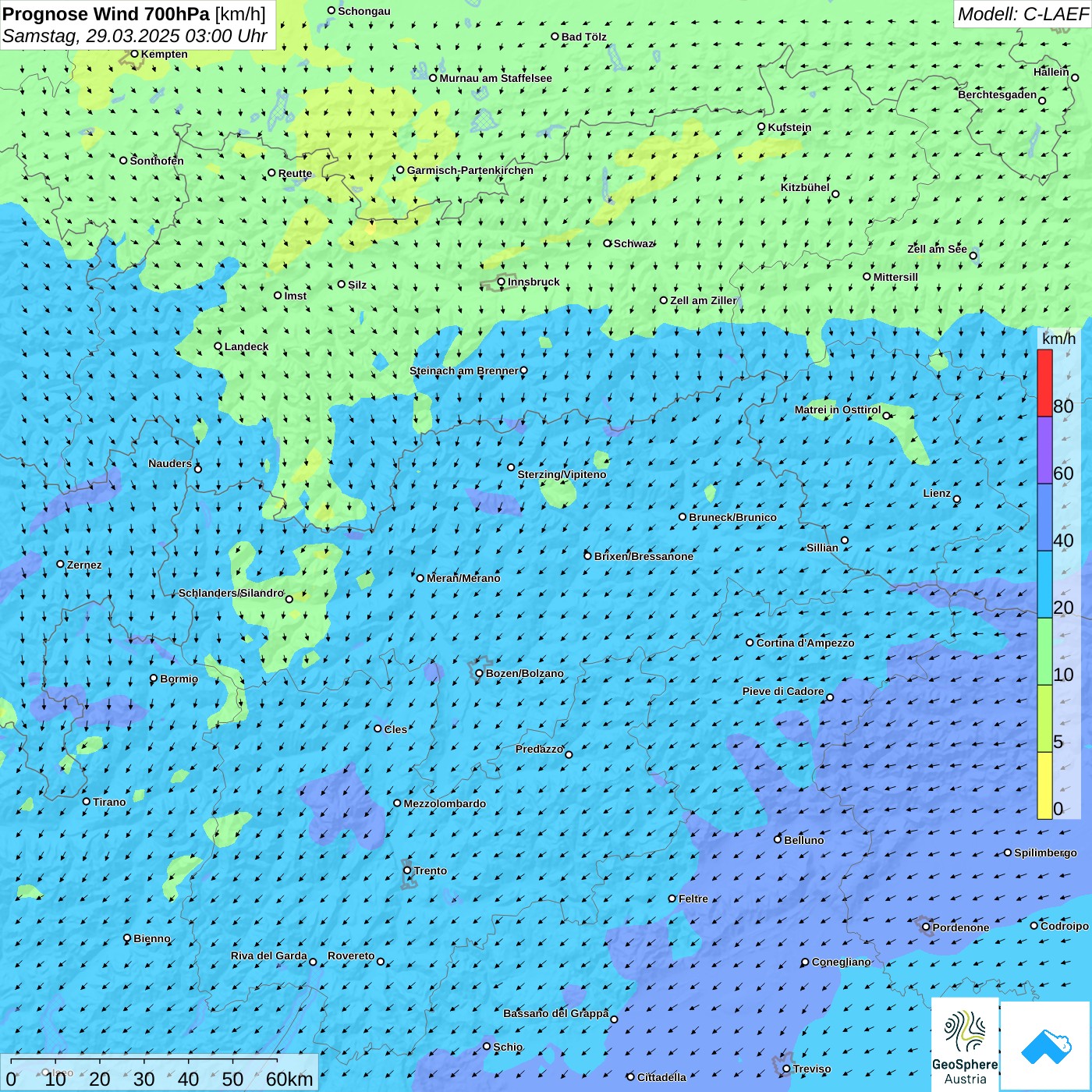Click the '60km' scale bar label

pos(289,1079)
